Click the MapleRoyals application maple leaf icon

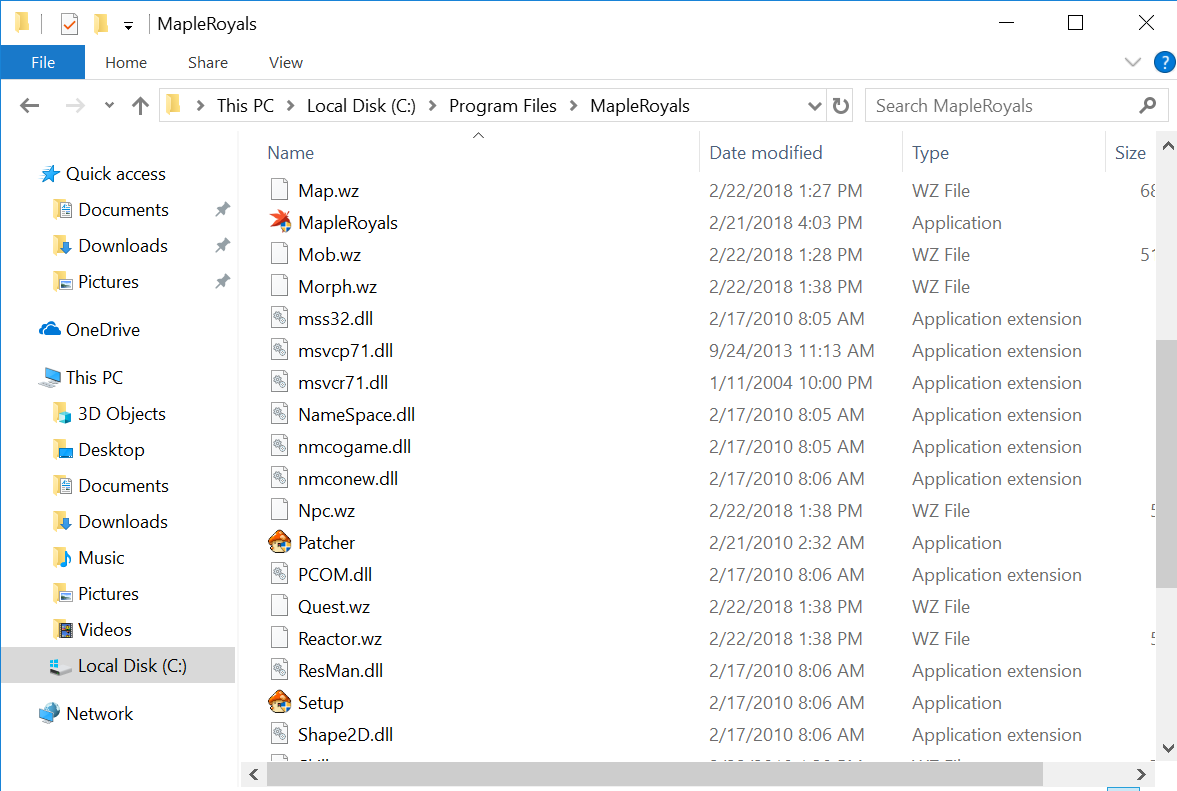pos(280,222)
